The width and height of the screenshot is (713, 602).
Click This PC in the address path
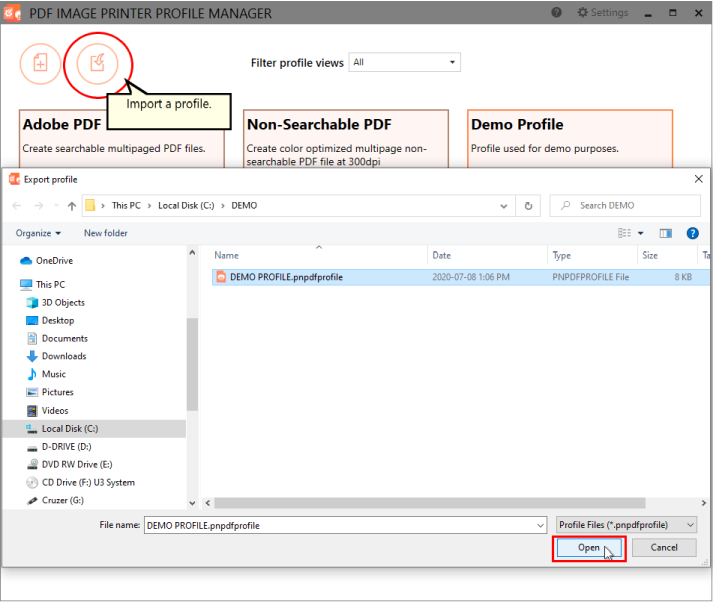(126, 206)
